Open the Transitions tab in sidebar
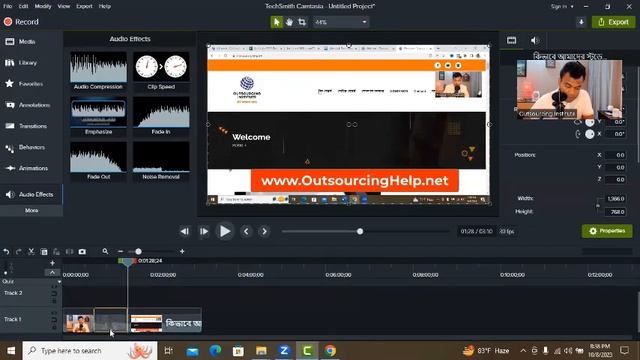This screenshot has width=640, height=360. tap(31, 126)
